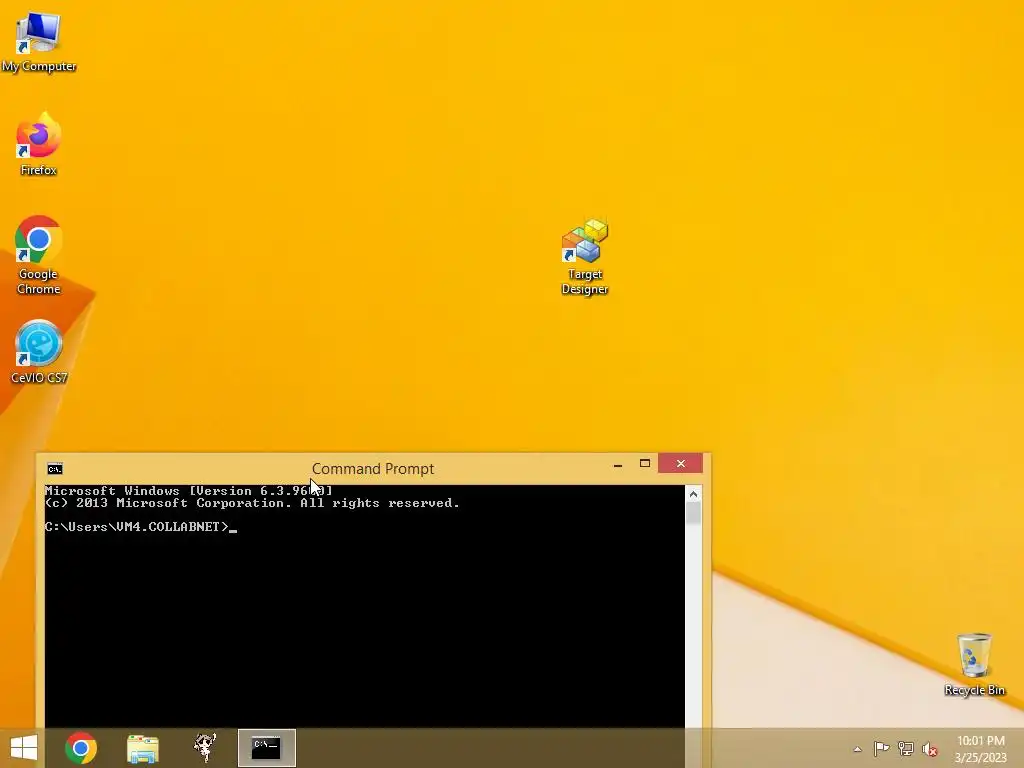Image resolution: width=1024 pixels, height=768 pixels.
Task: Minimize the Command Prompt window
Action: click(x=618, y=464)
